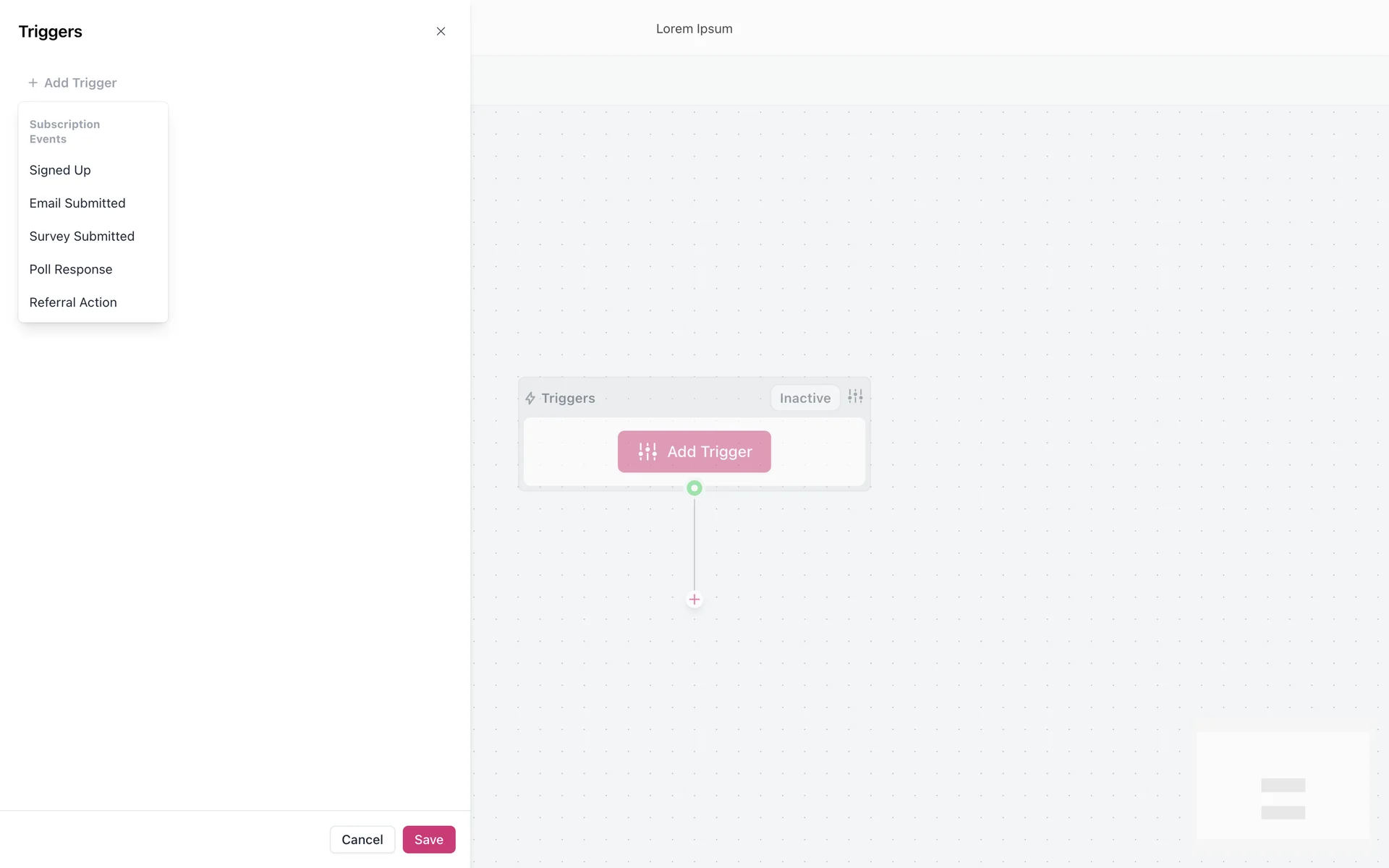Click the green connector handle
Screen dimensions: 1389x868
point(694,488)
